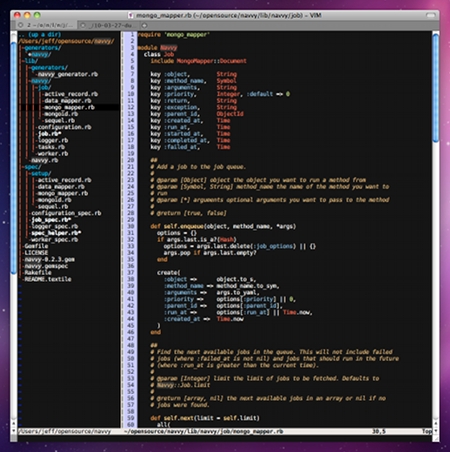The image size is (450, 452).
Task: Toggle the toolbar with the title bar pill button
Action: [x=431, y=15]
